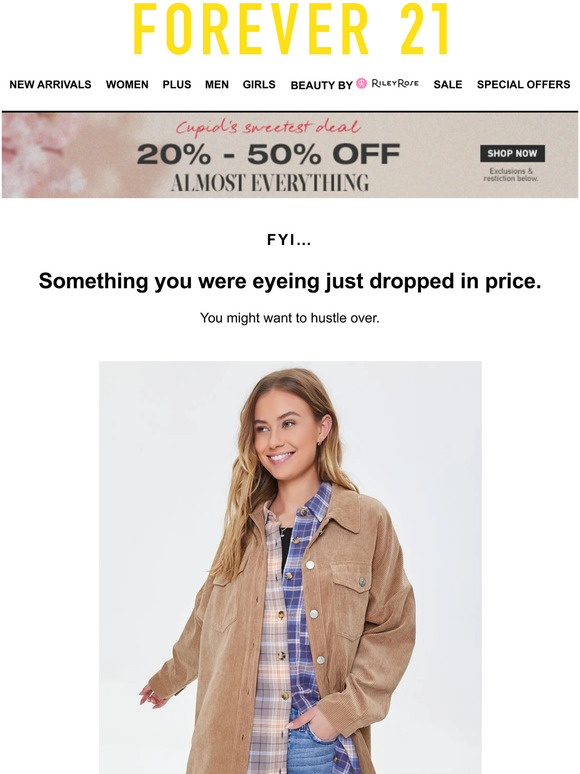This screenshot has width=580, height=774.
Task: Click the 20% - 50% OFF banner text
Action: pos(268,155)
